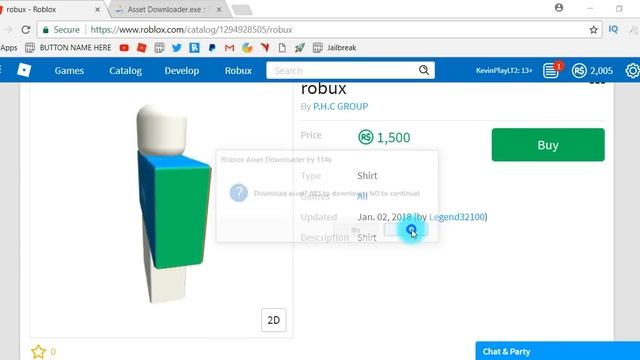Open the blue R bookmark icon
Screen dimensions: 640x360
[194, 48]
